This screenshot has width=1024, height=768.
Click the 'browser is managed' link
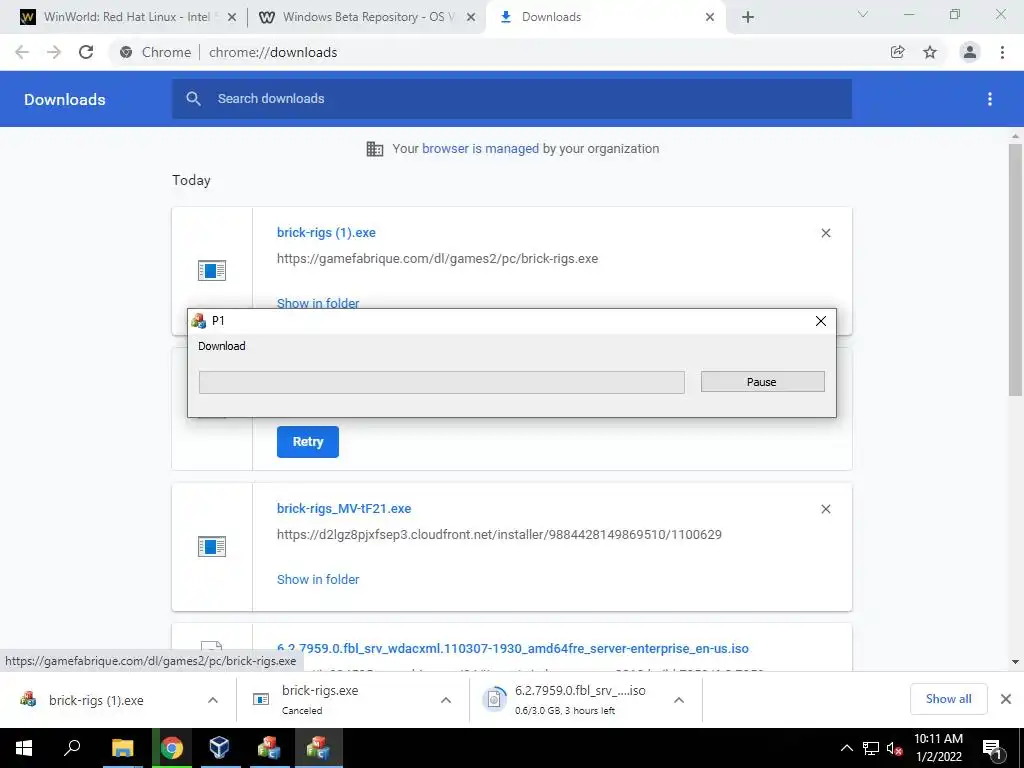(480, 148)
